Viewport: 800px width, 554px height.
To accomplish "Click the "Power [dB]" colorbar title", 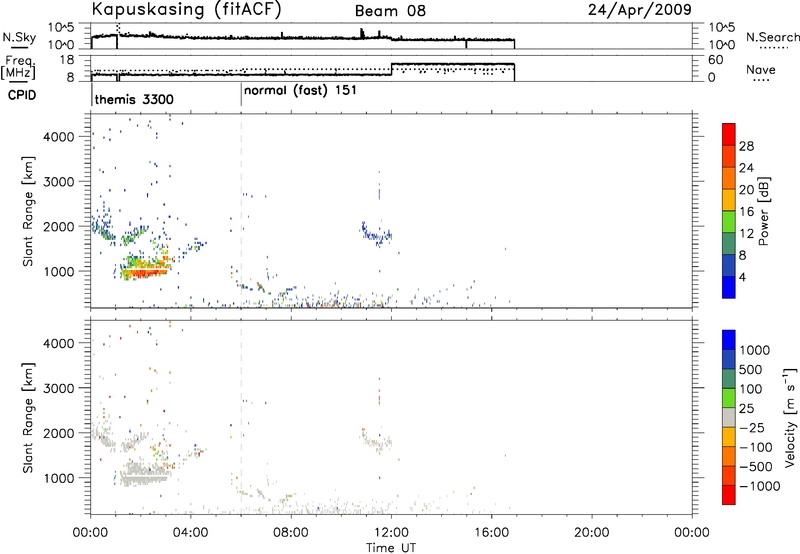I will pyautogui.click(x=764, y=211).
